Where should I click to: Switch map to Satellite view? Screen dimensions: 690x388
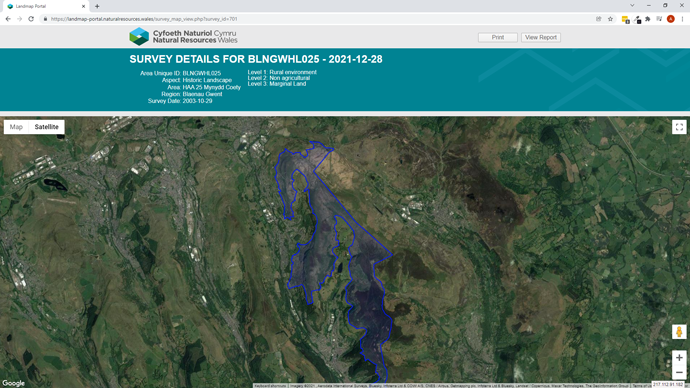click(47, 127)
